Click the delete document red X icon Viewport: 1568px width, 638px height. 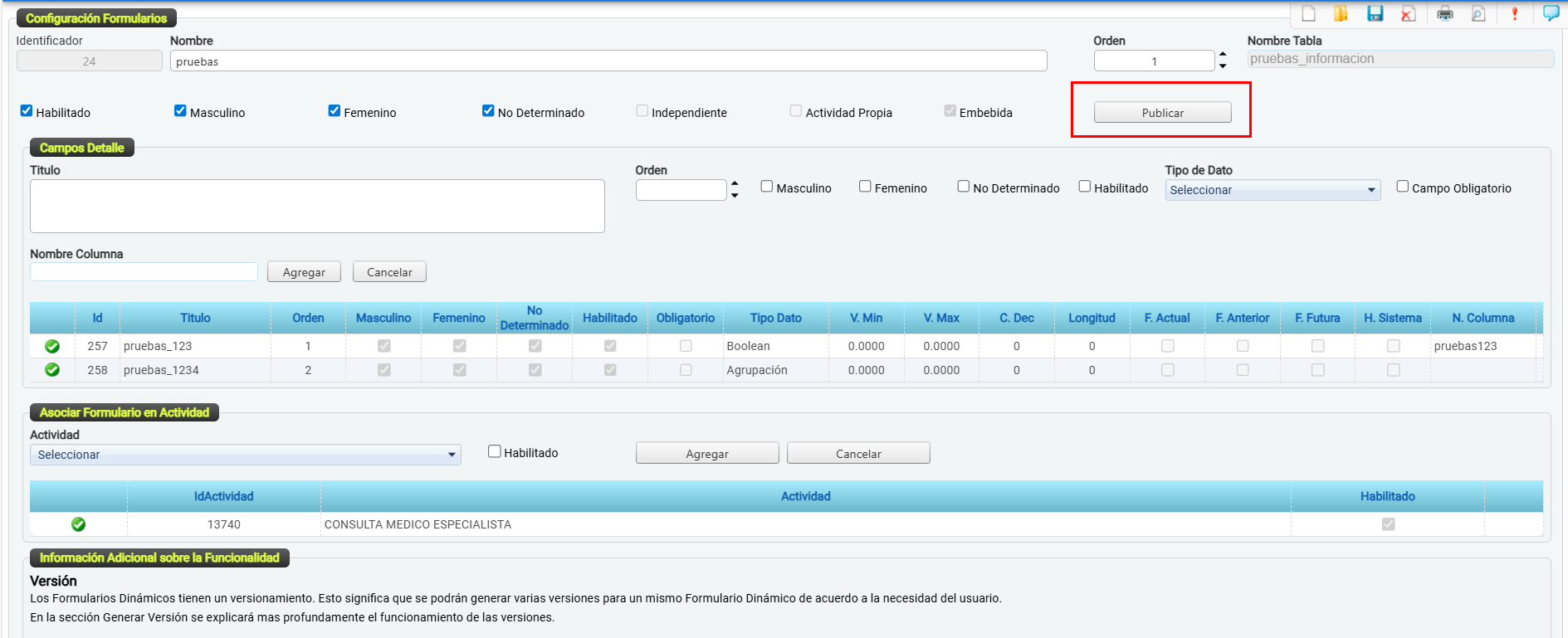click(x=1408, y=13)
